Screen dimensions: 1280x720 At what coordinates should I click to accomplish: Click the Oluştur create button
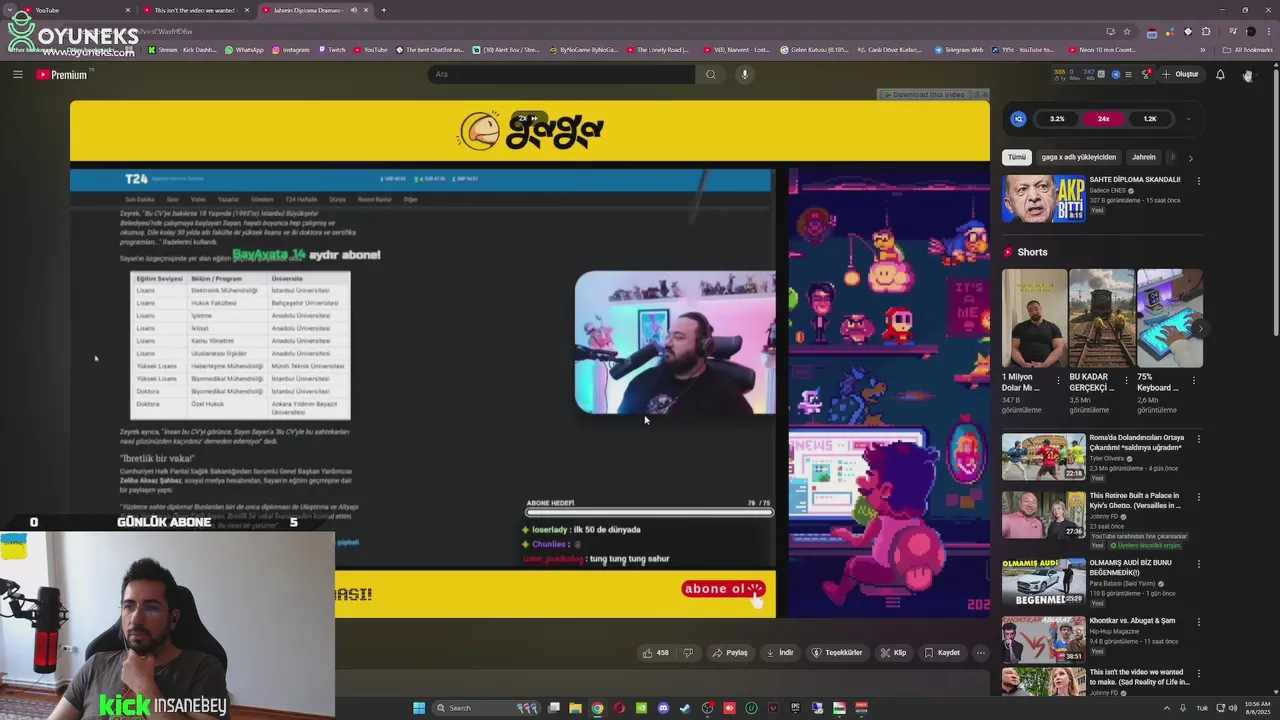point(1179,74)
